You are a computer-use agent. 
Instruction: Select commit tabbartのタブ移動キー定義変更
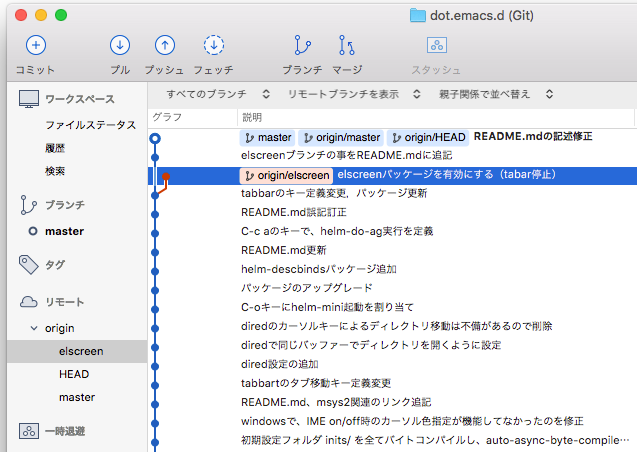click(316, 383)
